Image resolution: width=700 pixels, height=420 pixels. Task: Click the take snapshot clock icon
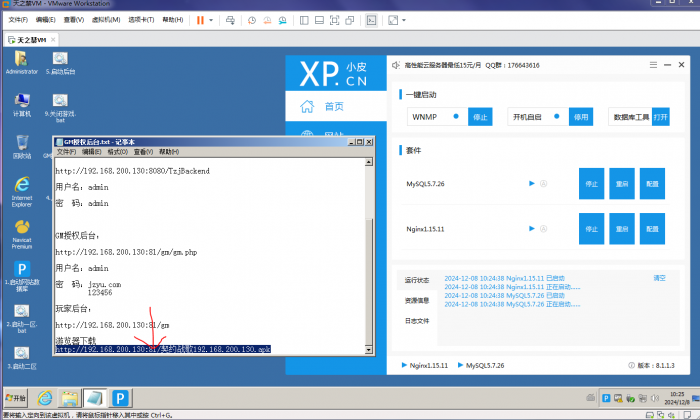tap(251, 19)
